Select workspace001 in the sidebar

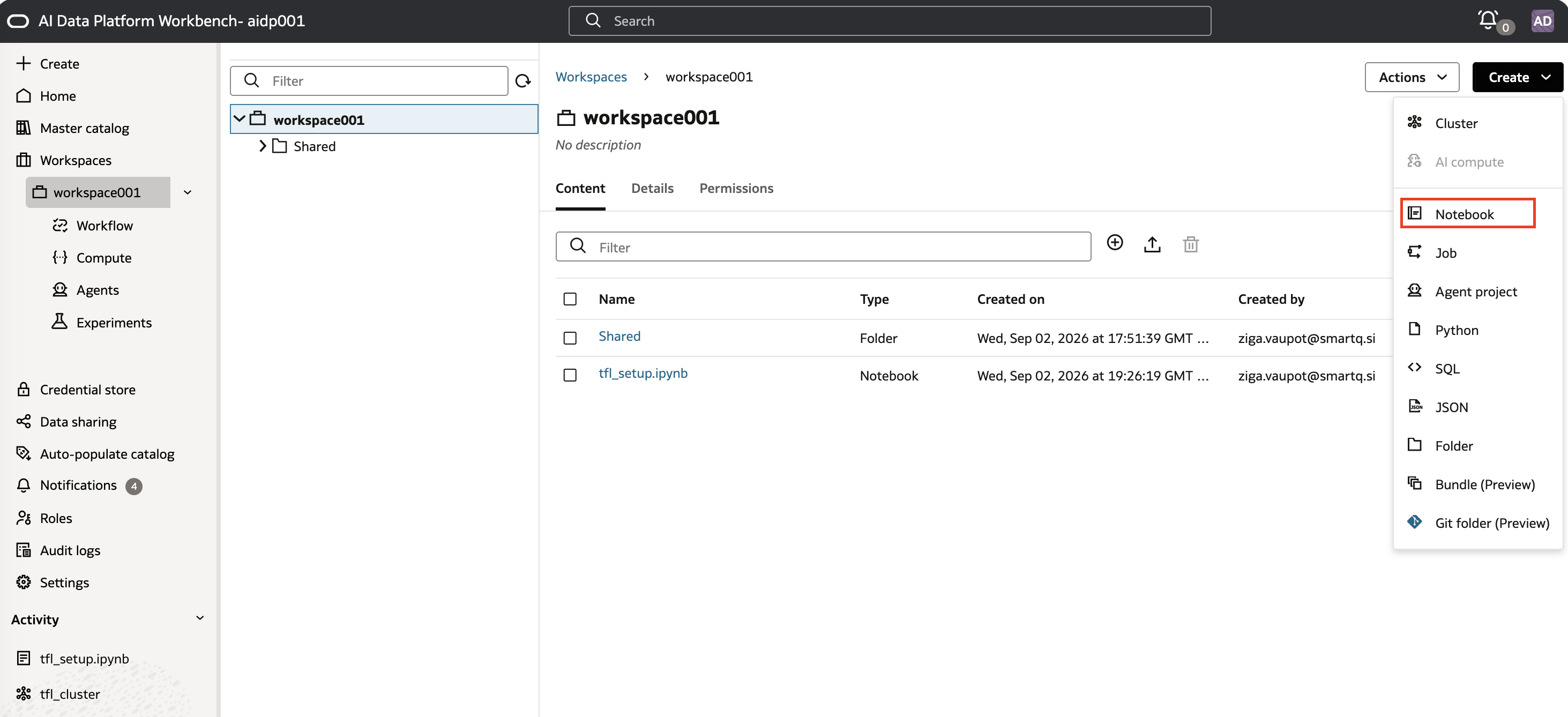98,192
